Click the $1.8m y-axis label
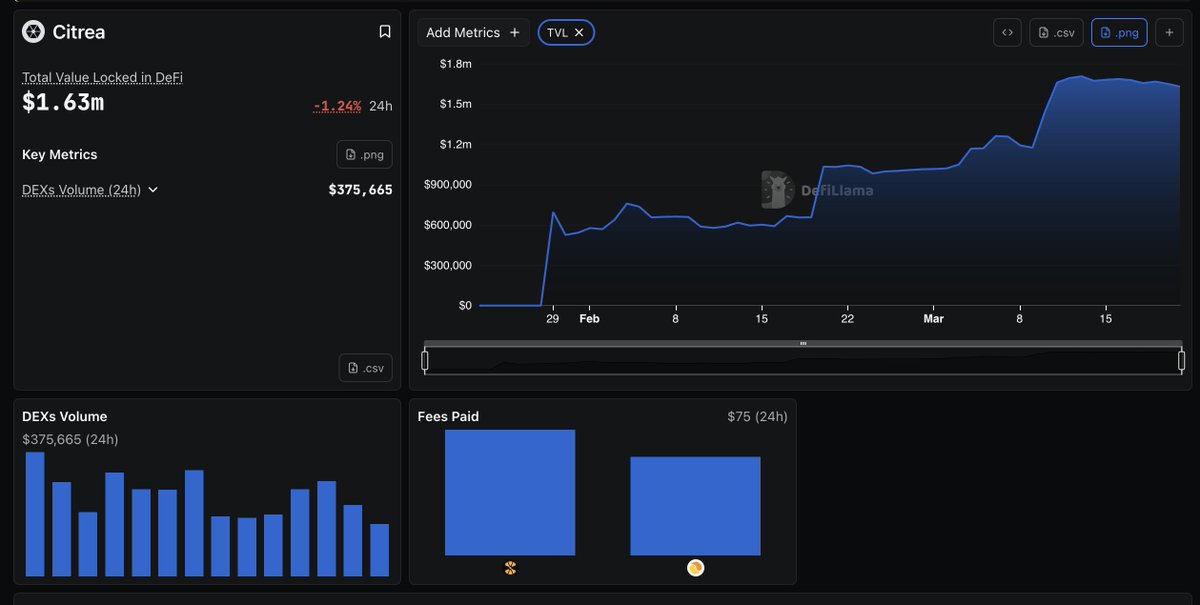Screen dimensions: 1200x605 pyautogui.click(x=455, y=64)
